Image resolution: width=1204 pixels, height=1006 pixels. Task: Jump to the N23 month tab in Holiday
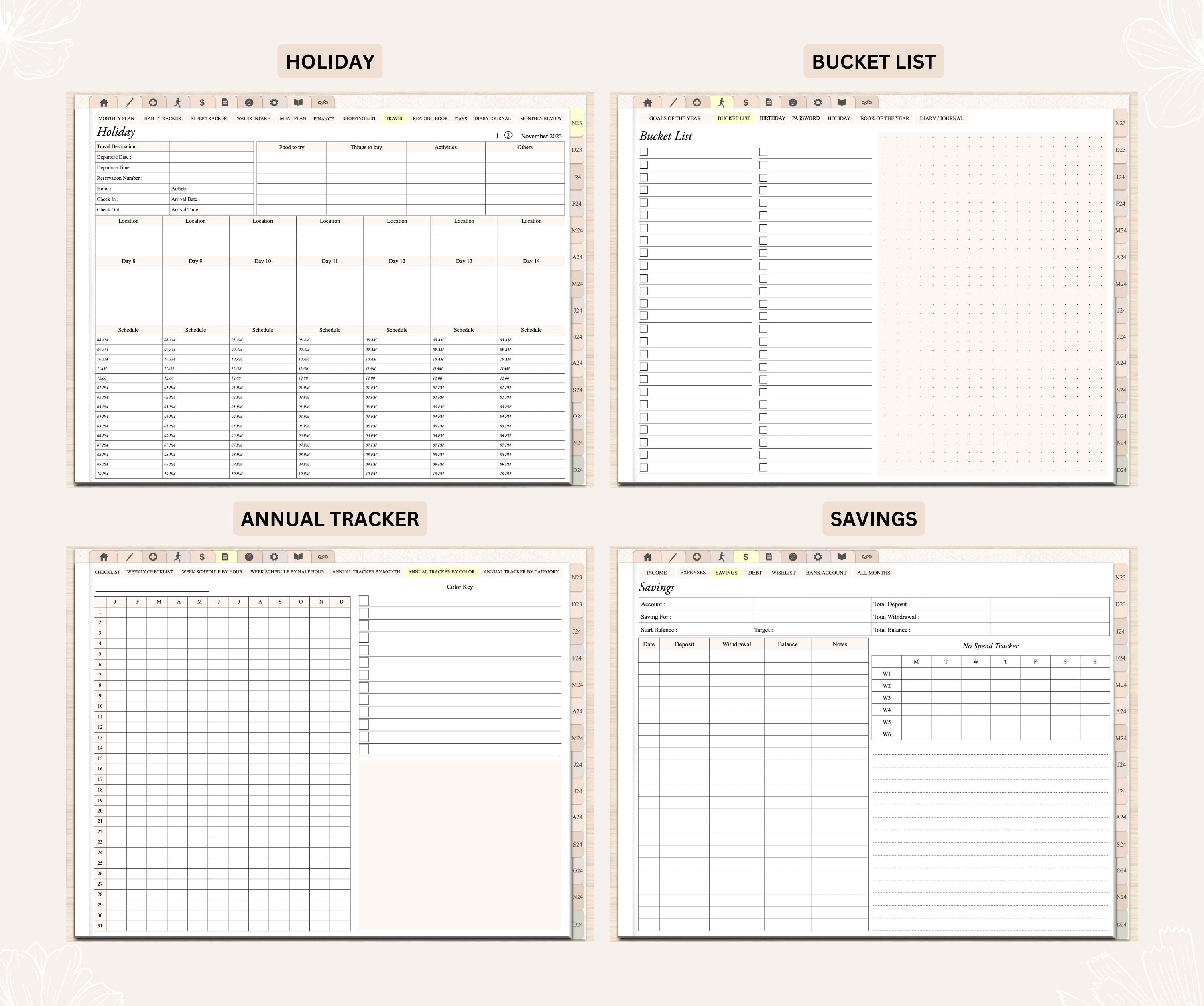tap(577, 123)
